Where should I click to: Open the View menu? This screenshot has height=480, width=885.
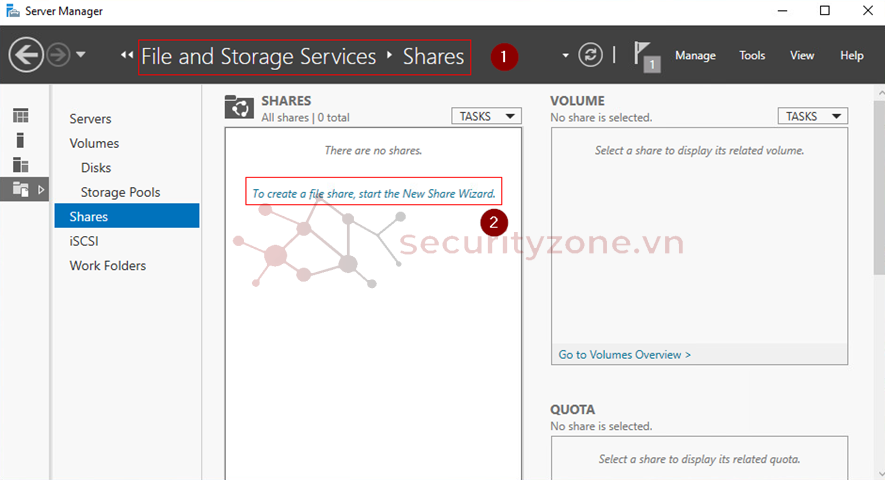[802, 56]
